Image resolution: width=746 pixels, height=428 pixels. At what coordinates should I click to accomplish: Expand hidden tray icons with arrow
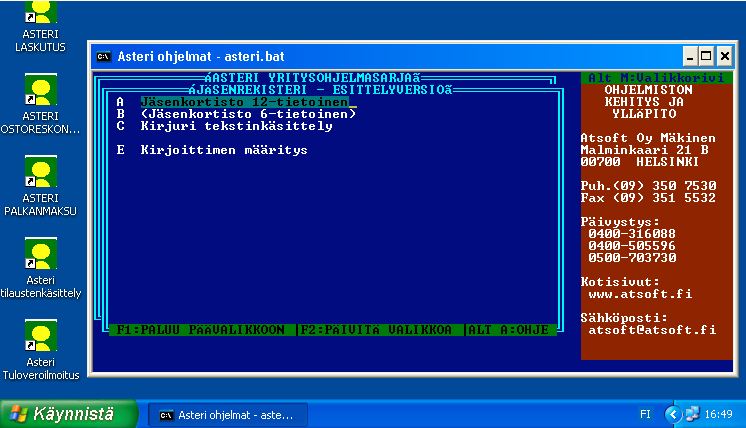(673, 414)
